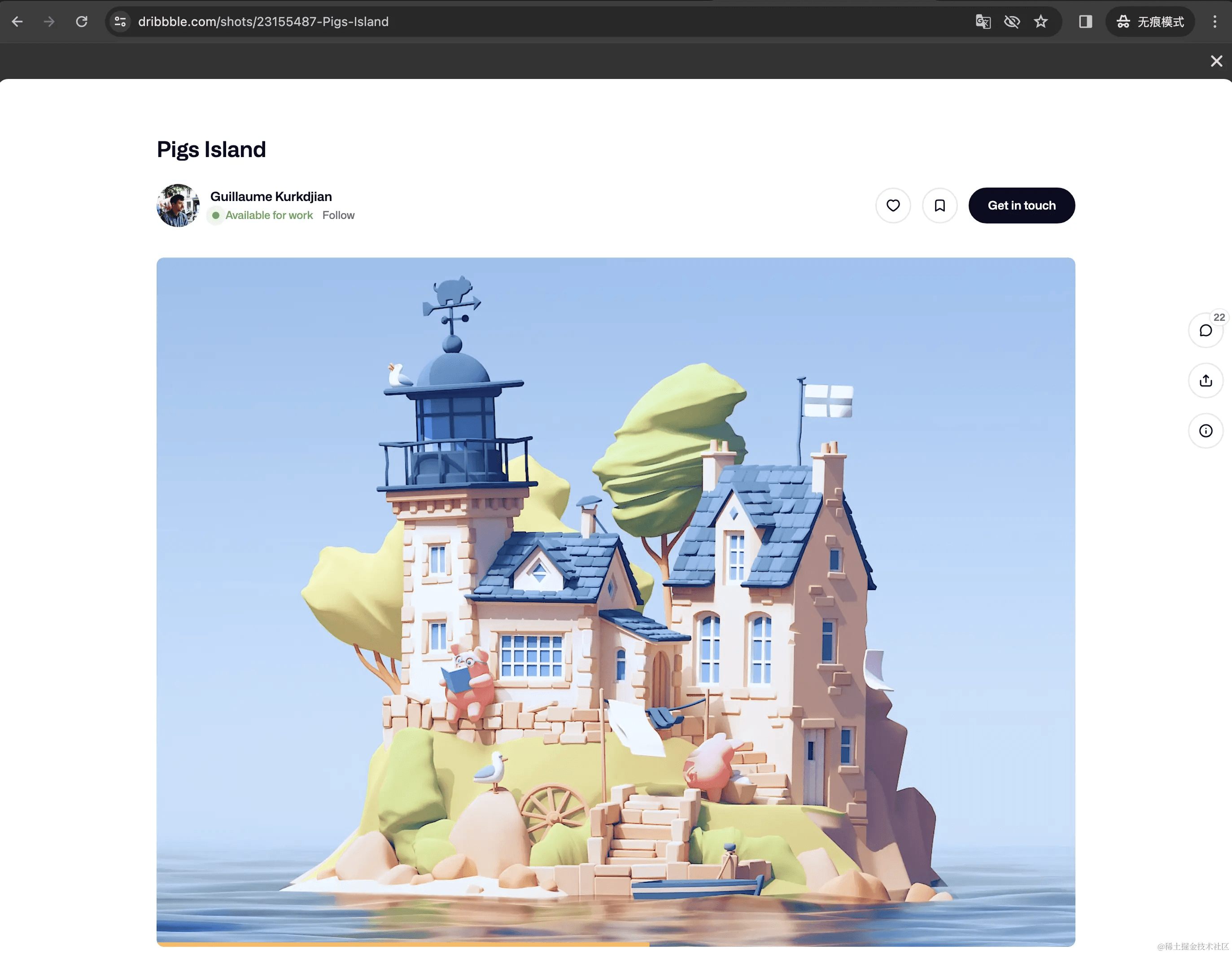This screenshot has height=954, width=1232.
Task: Click the designer's avatar photo
Action: pos(178,206)
